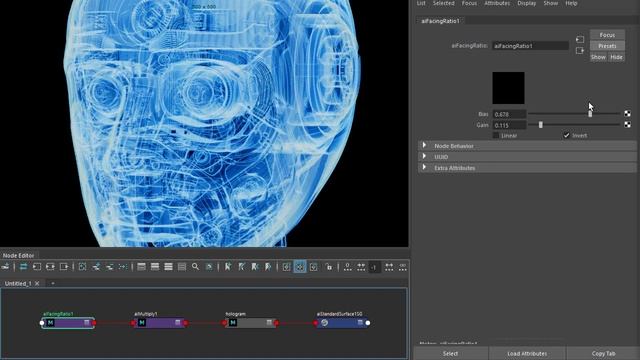This screenshot has width=640, height=360.
Task: Click the go to input connection icon
Action: pos(580,40)
